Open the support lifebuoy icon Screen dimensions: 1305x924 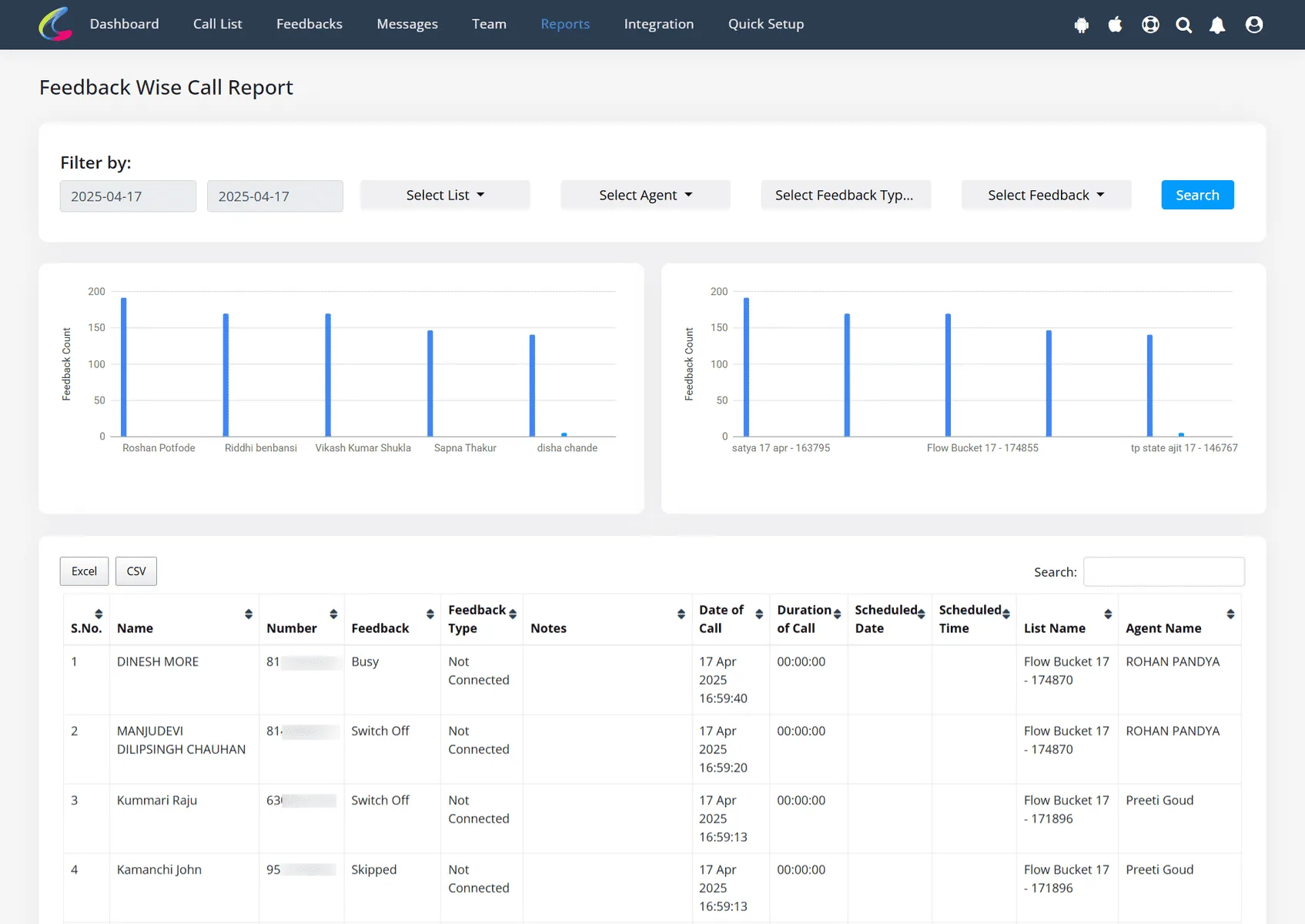[x=1150, y=25]
